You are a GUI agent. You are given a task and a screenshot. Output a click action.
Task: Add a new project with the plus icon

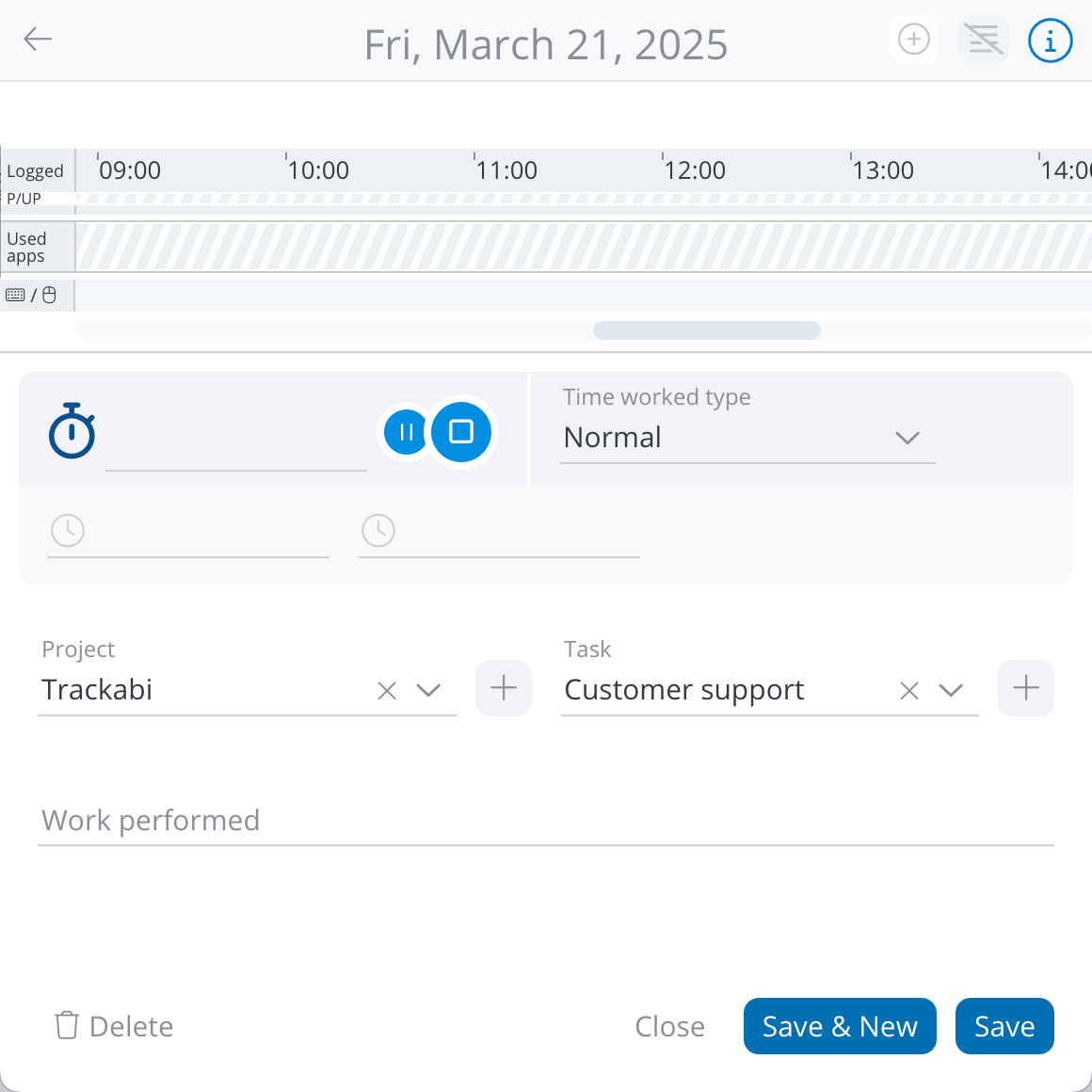point(503,688)
